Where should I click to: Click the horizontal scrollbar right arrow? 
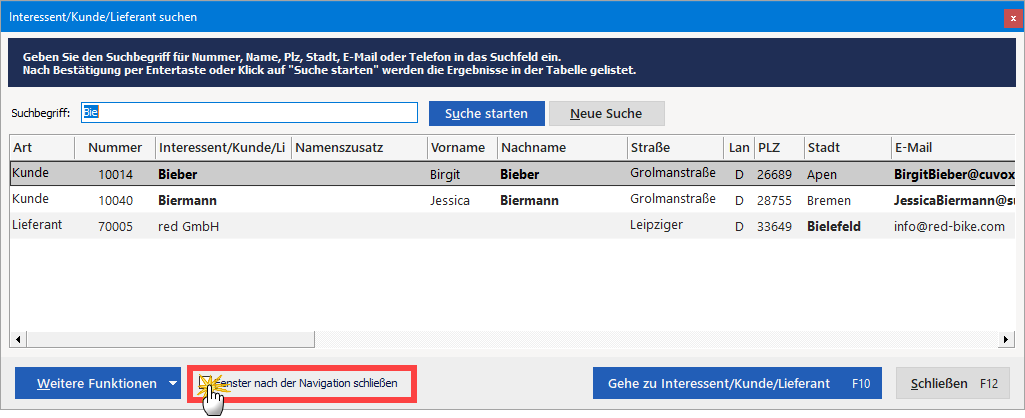[x=1007, y=340]
